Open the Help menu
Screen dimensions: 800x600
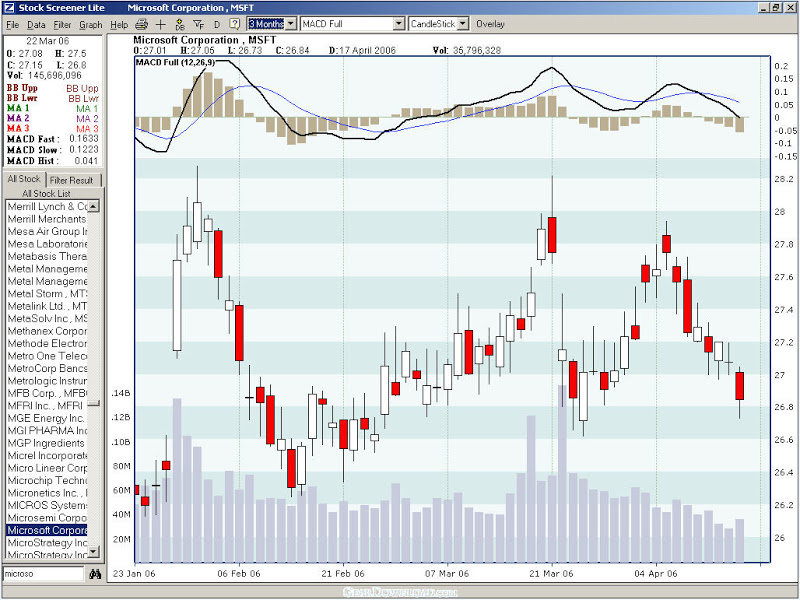coord(119,24)
